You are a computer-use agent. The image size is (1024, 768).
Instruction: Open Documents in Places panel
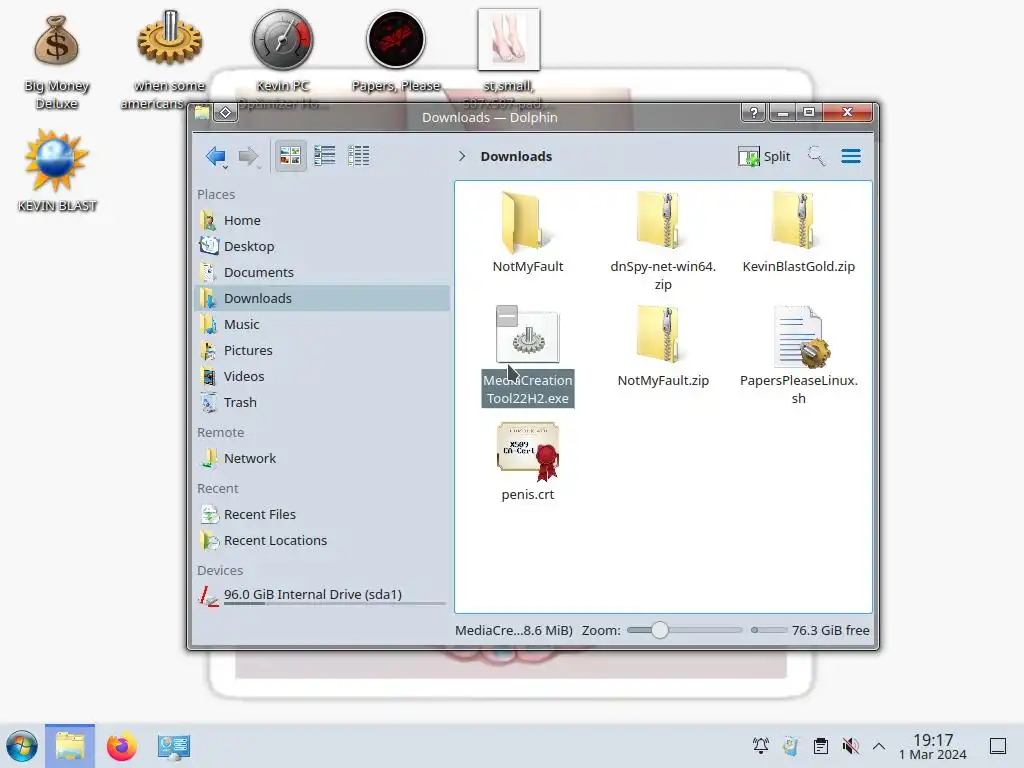(322, 272)
